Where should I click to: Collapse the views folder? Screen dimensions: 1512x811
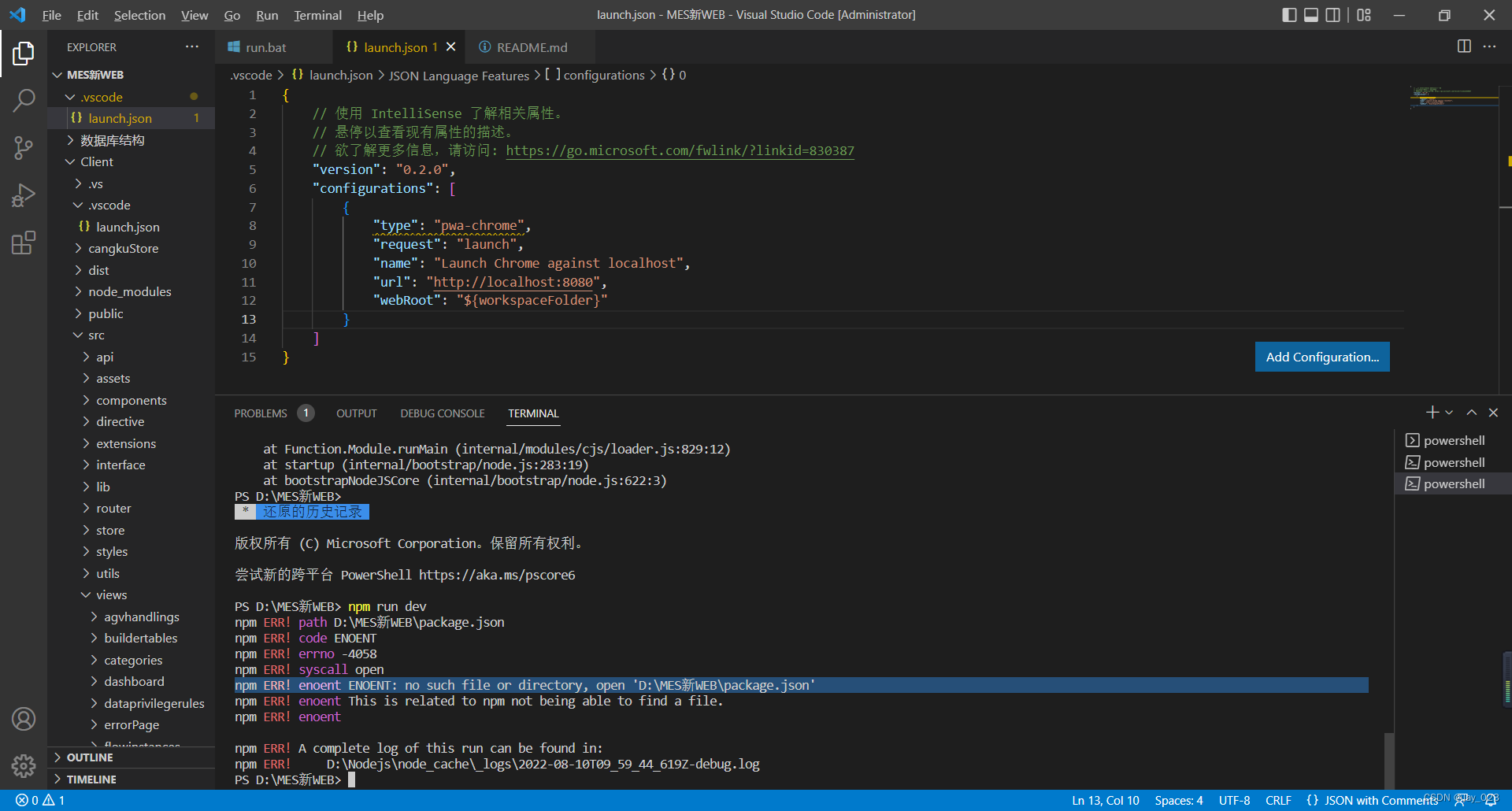(131, 594)
